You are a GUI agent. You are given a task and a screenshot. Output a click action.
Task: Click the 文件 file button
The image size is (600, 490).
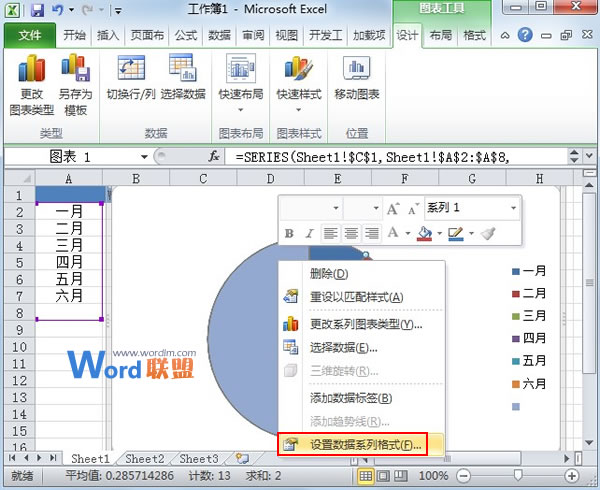click(29, 35)
